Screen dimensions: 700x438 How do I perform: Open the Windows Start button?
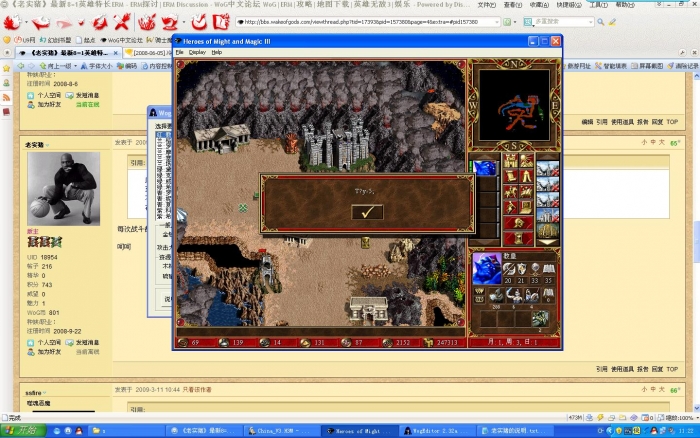point(22,430)
